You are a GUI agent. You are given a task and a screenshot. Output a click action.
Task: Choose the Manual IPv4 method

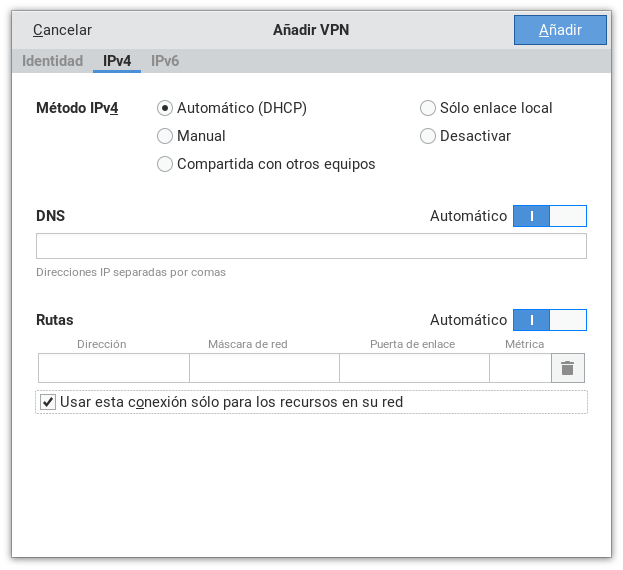coord(166,136)
